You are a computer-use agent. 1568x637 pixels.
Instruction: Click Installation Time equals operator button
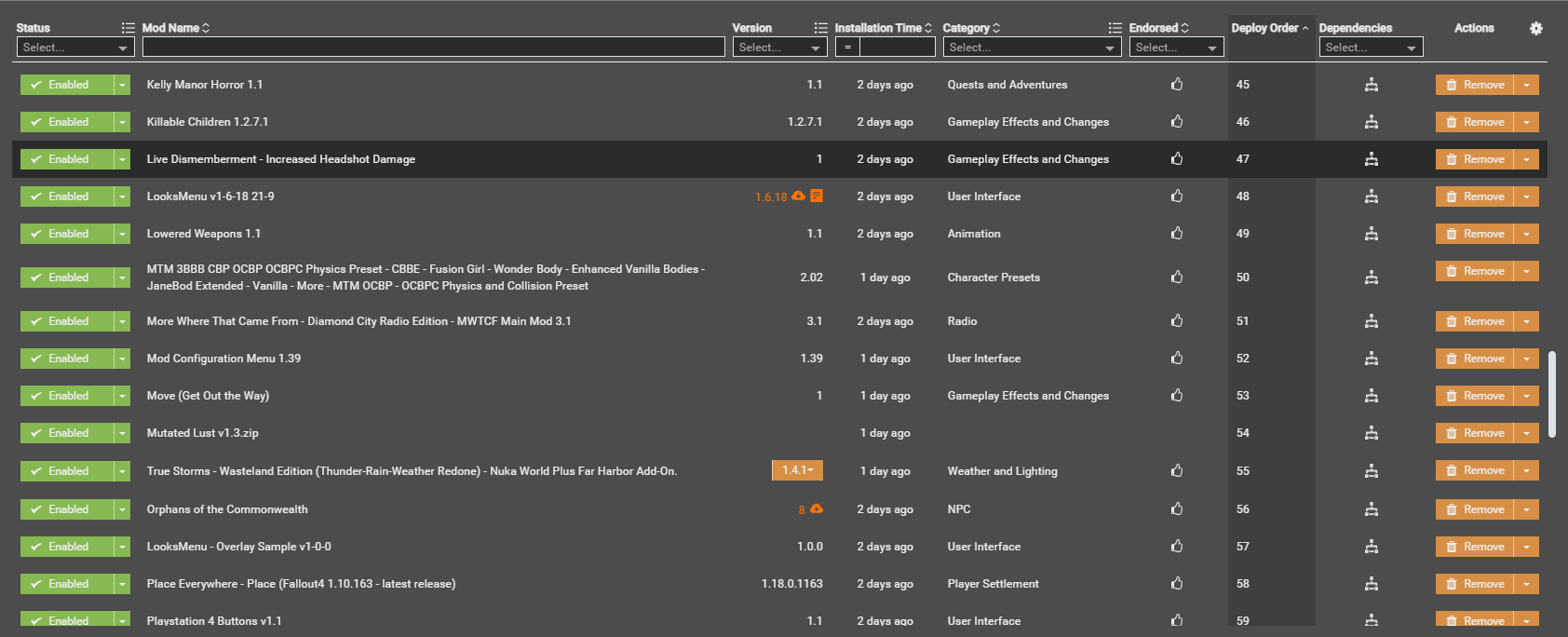coord(847,47)
